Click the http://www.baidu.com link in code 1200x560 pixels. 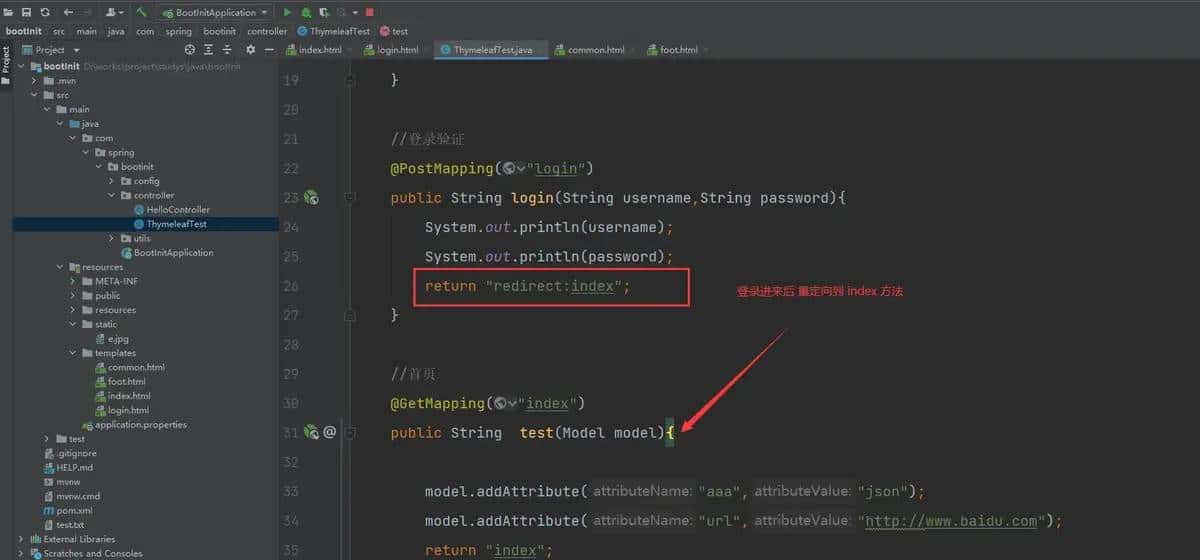coord(952,520)
